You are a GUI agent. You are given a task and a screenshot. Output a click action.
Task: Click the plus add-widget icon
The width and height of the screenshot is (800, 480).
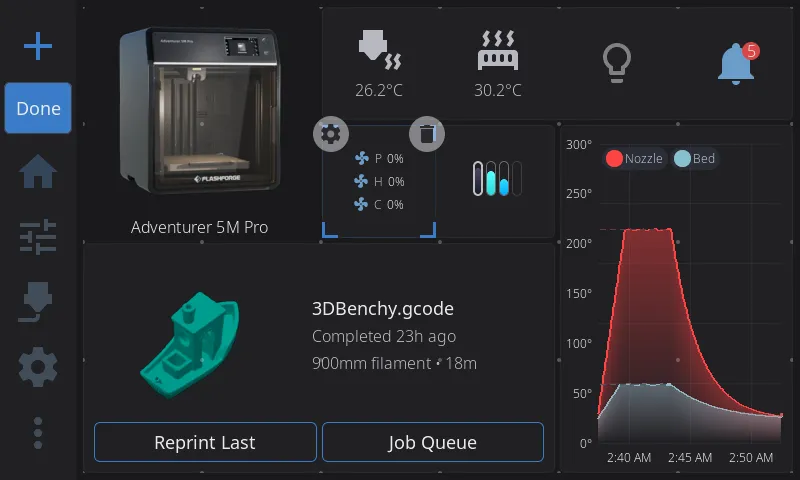pos(38,46)
